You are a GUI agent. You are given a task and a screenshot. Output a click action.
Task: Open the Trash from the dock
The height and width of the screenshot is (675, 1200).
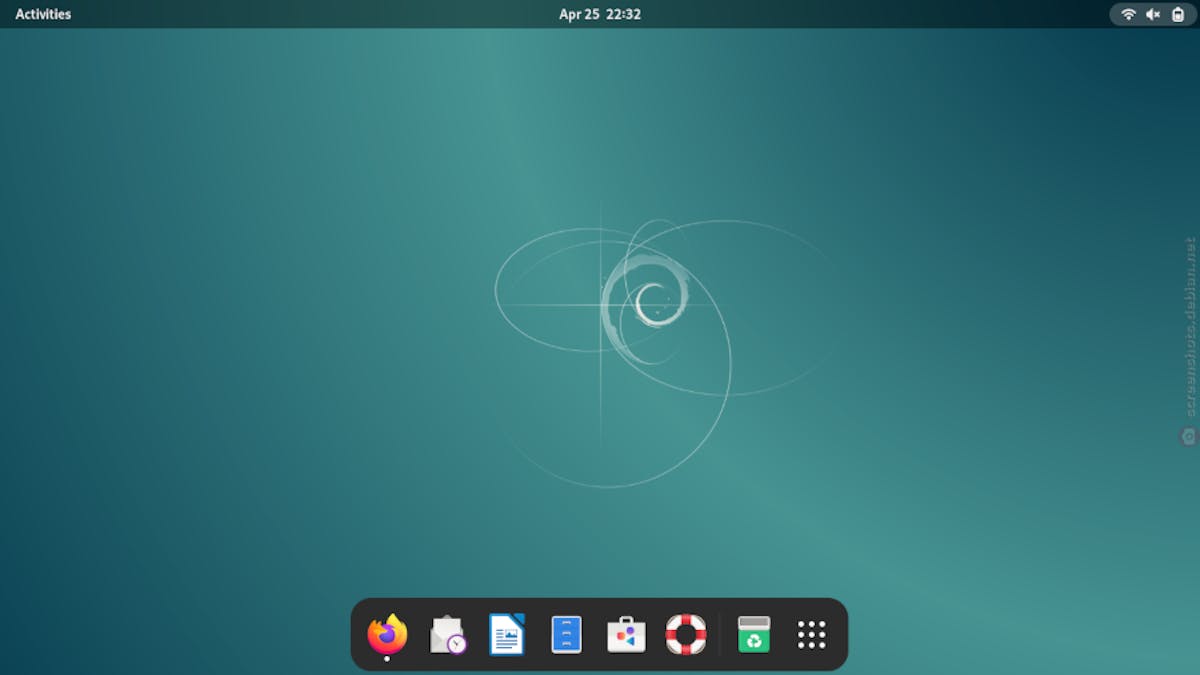coord(754,634)
